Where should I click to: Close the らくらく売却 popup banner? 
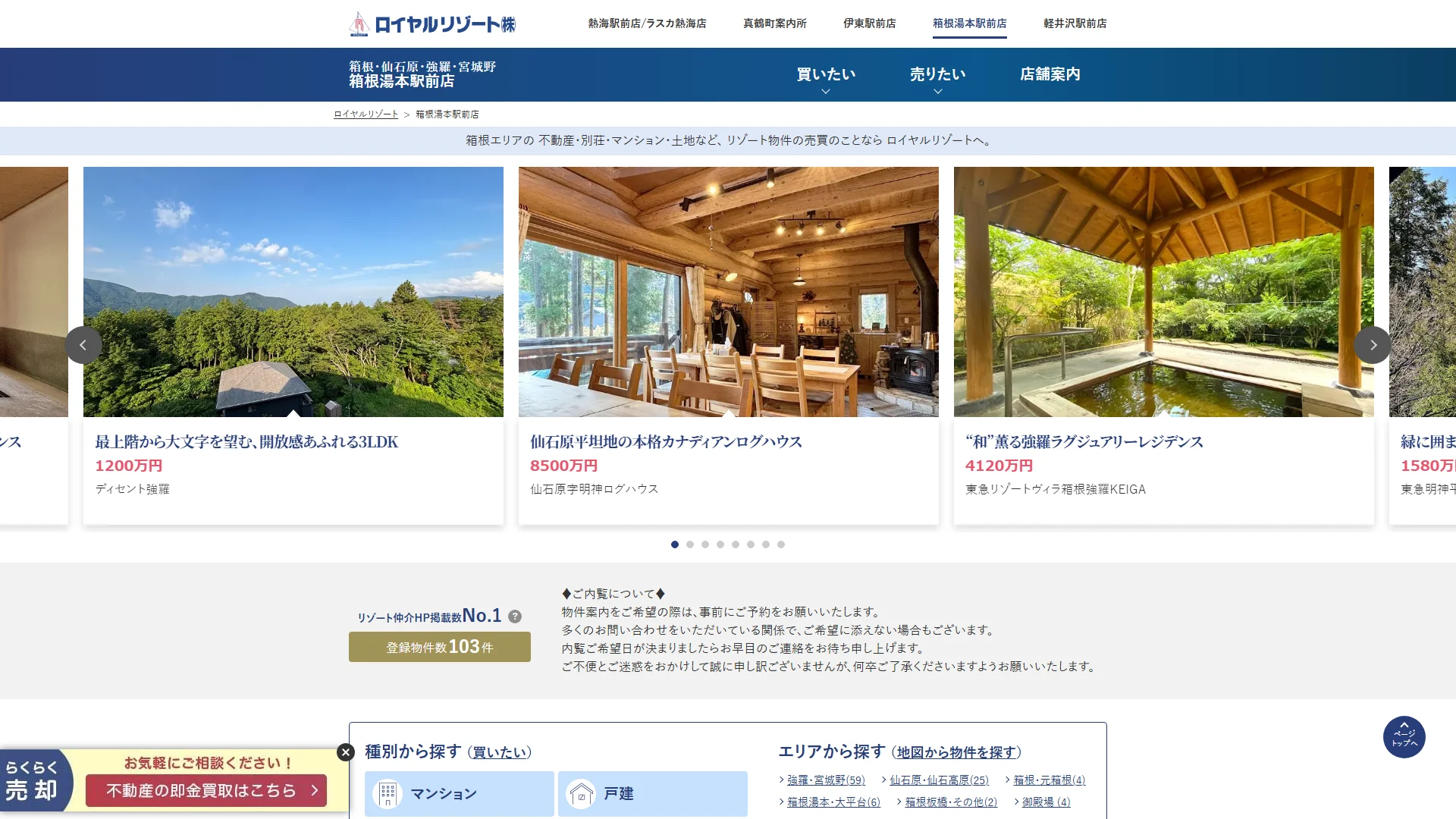pyautogui.click(x=346, y=752)
